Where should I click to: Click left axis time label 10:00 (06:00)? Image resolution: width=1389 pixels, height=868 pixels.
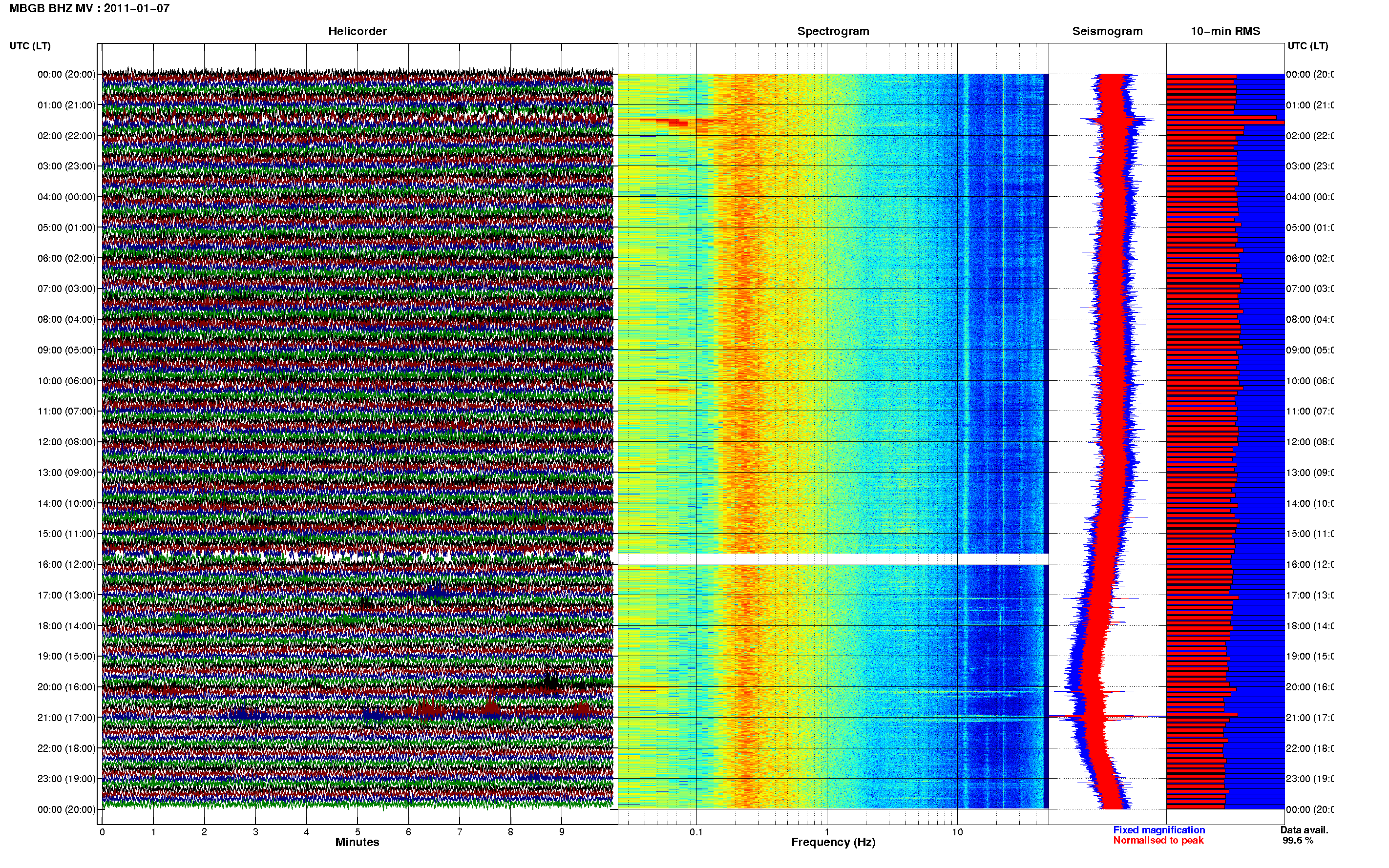pos(66,381)
